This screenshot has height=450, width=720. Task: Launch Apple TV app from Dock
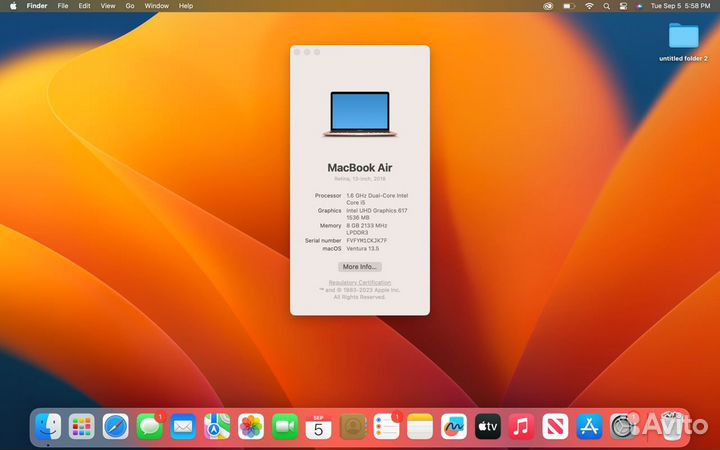(488, 427)
